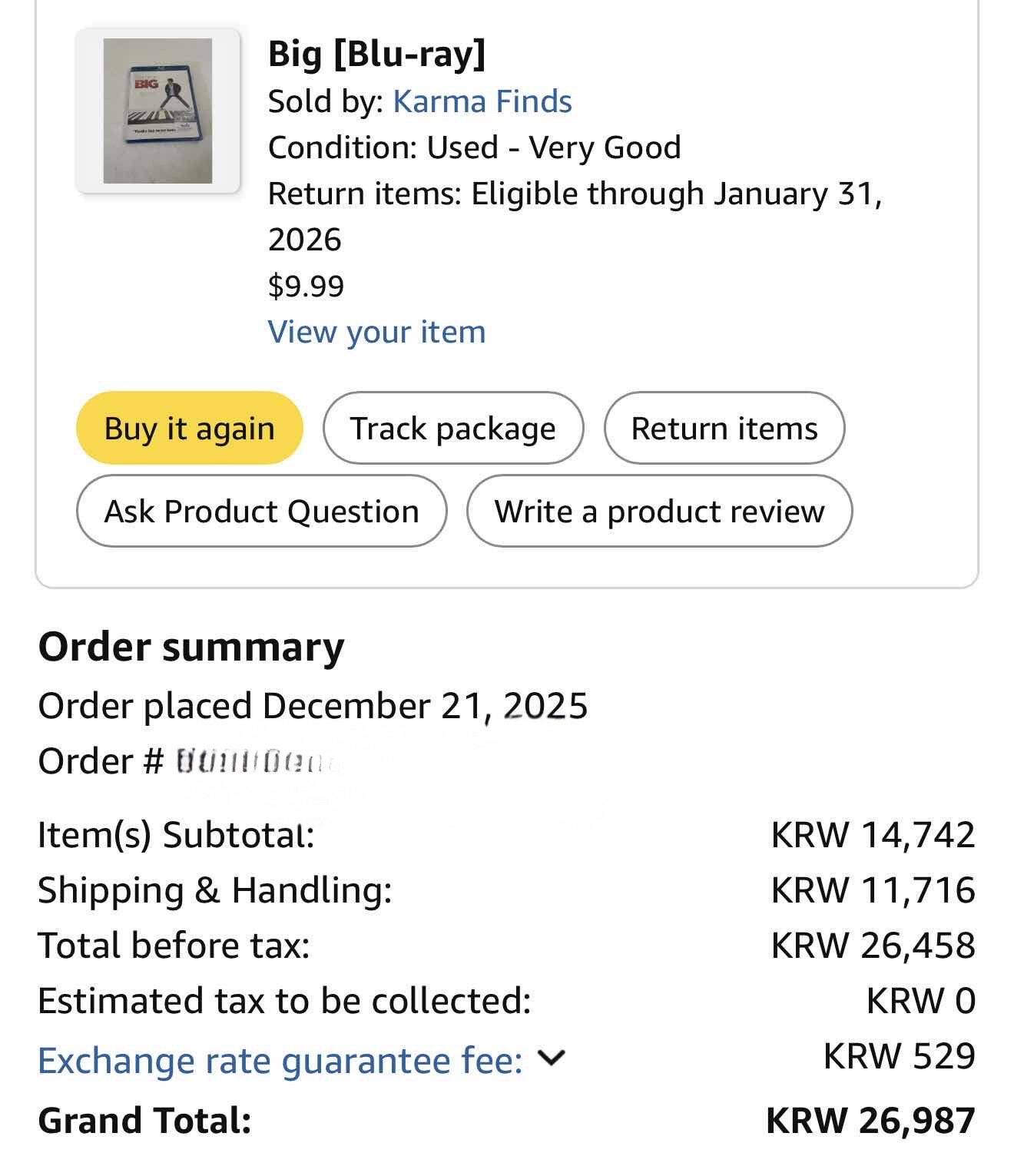The height and width of the screenshot is (1176, 1014).
Task: Click the Big Blu-ray cover thumbnail
Action: coord(157,111)
